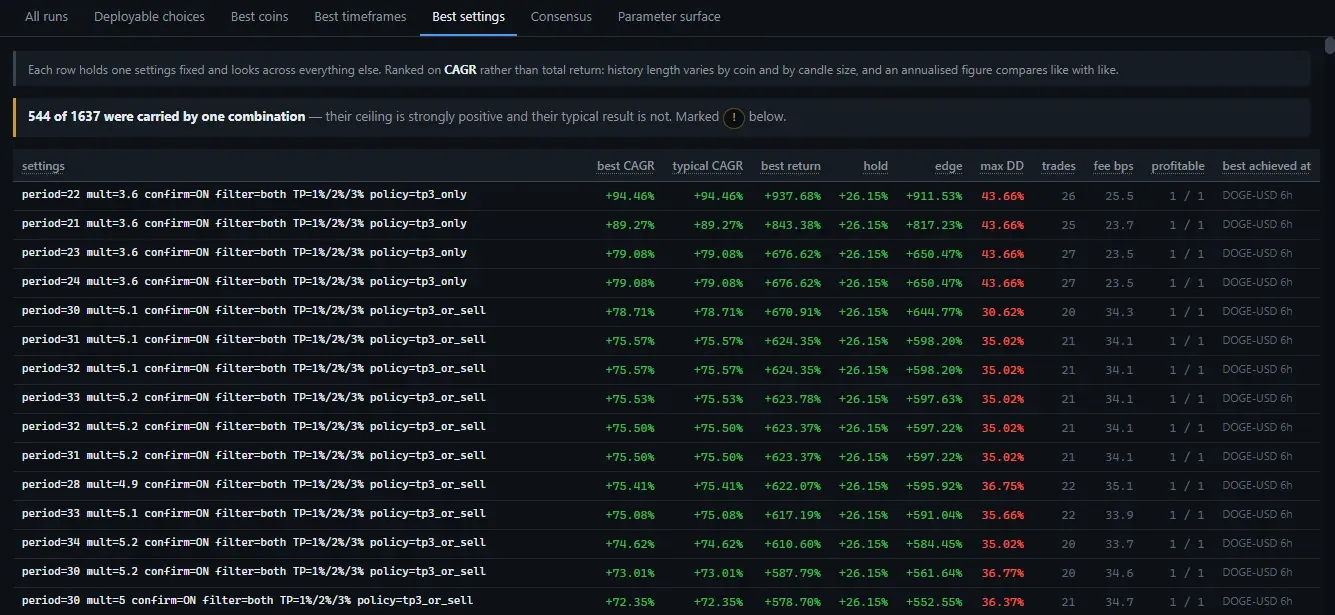Switch to the All runs tab
Viewport: 1335px width, 615px height.
coord(47,17)
